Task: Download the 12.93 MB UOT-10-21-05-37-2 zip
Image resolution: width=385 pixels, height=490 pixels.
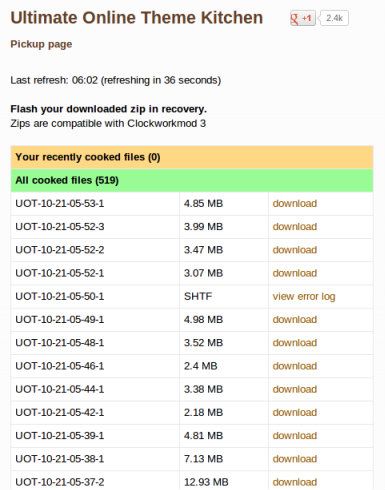Action: [295, 482]
